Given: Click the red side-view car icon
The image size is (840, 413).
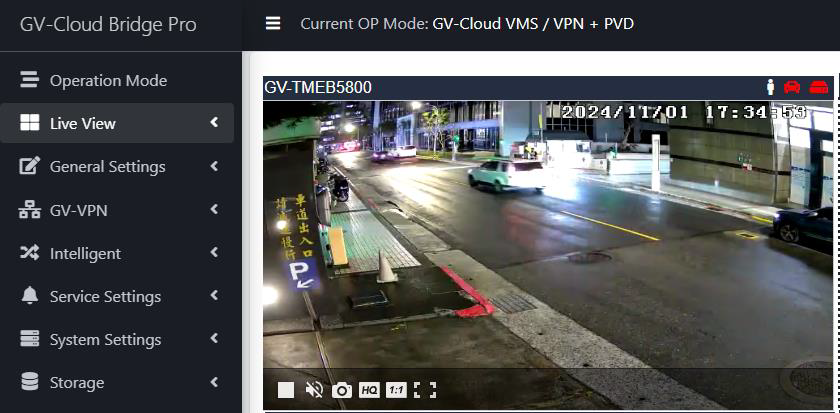Looking at the screenshot, I should [x=819, y=87].
